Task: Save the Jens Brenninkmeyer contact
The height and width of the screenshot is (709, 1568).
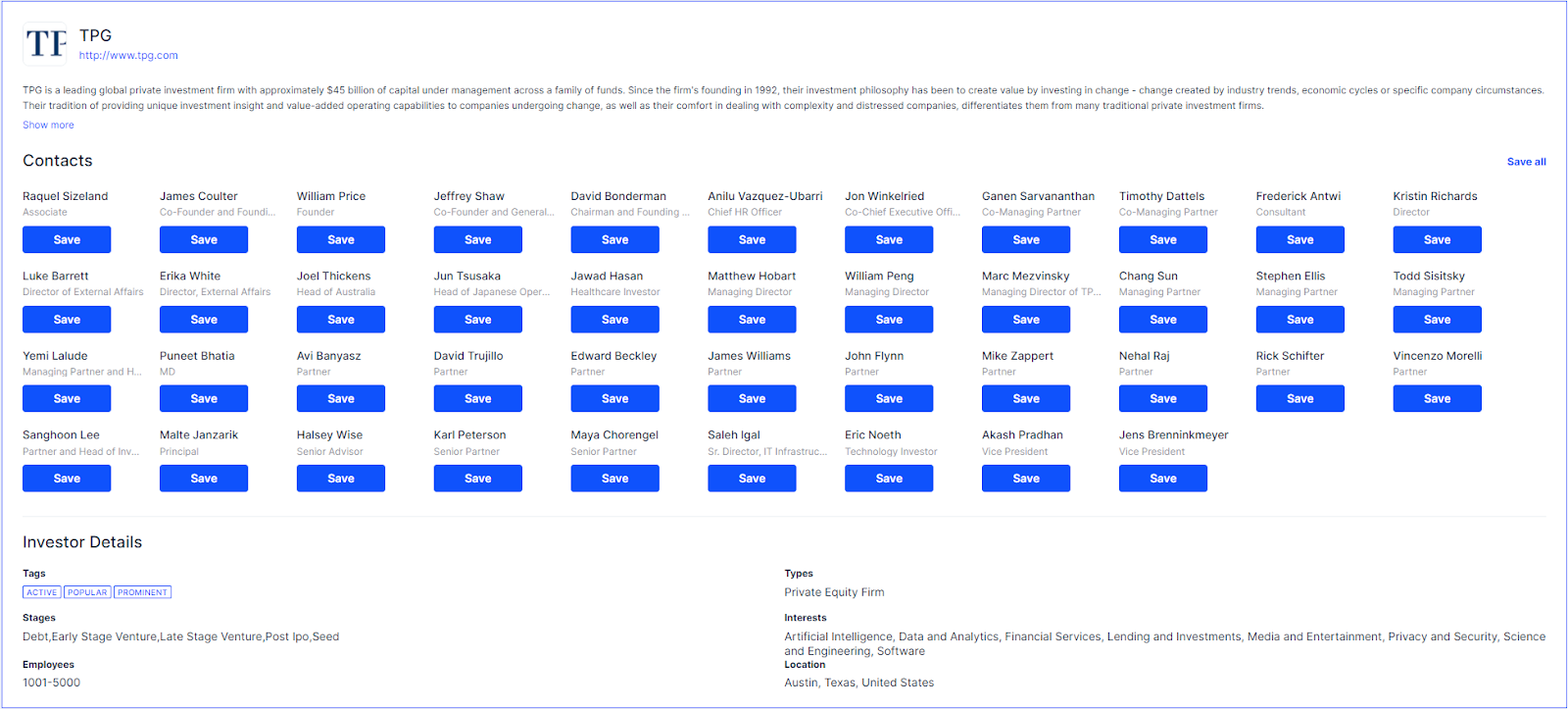Action: click(1163, 479)
